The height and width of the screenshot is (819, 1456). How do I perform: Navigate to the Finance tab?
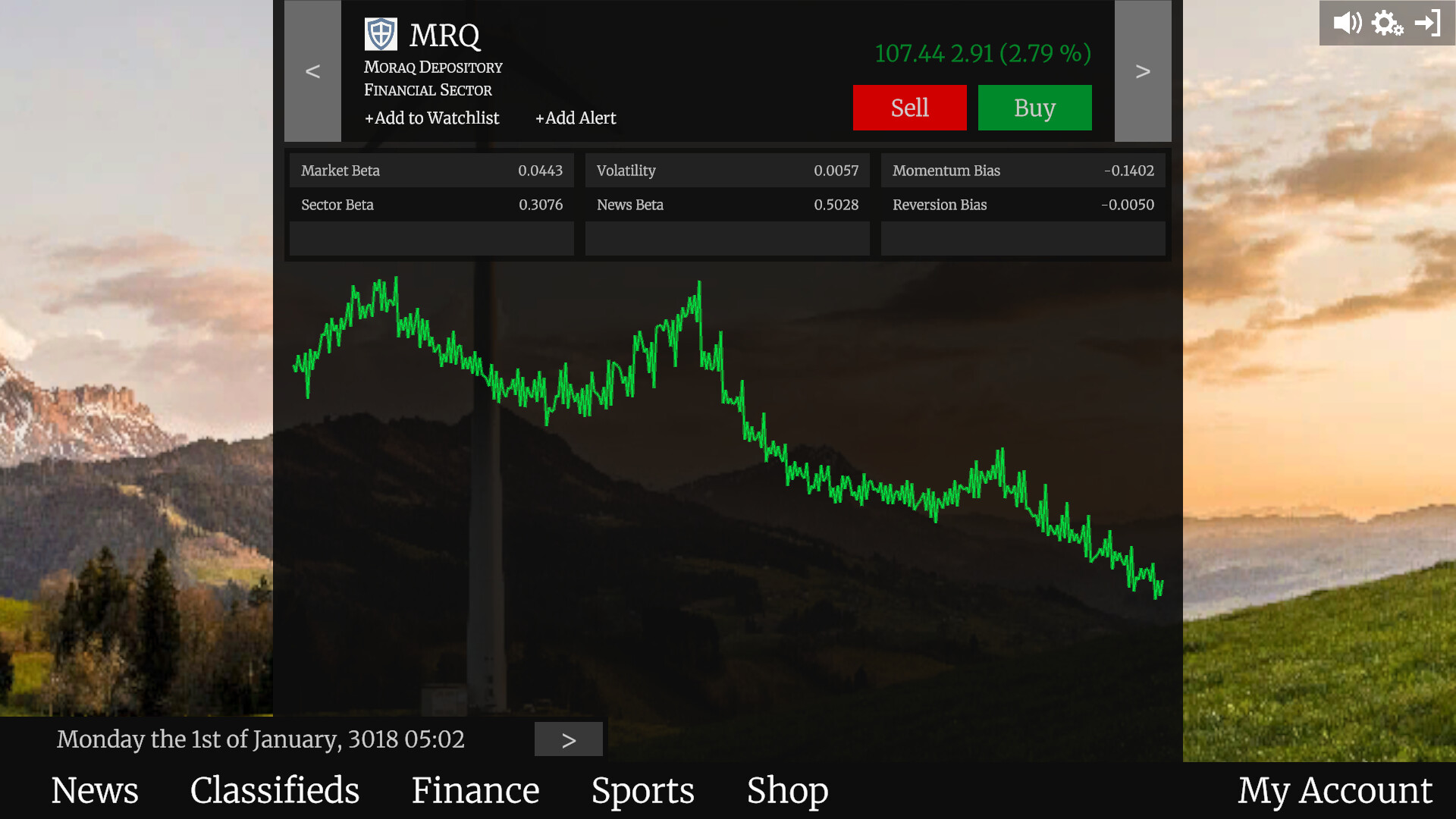[x=475, y=790]
